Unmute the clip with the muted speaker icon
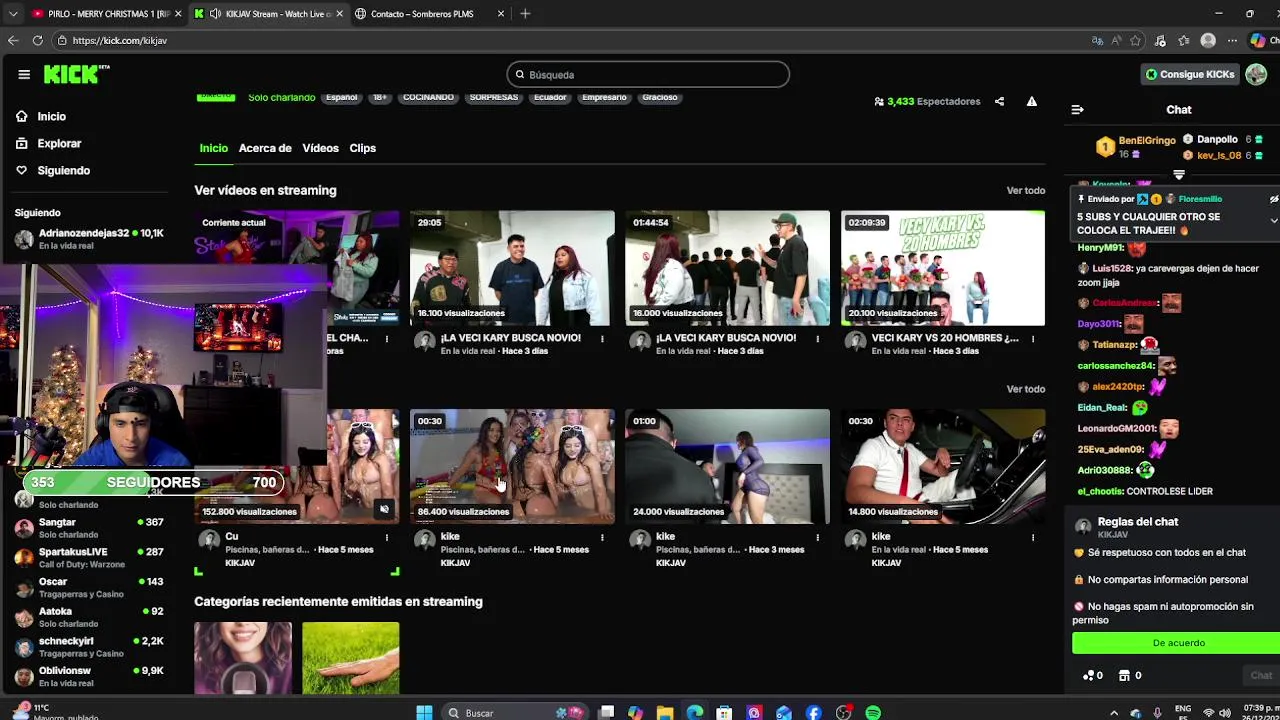The width and height of the screenshot is (1280, 720). (384, 509)
